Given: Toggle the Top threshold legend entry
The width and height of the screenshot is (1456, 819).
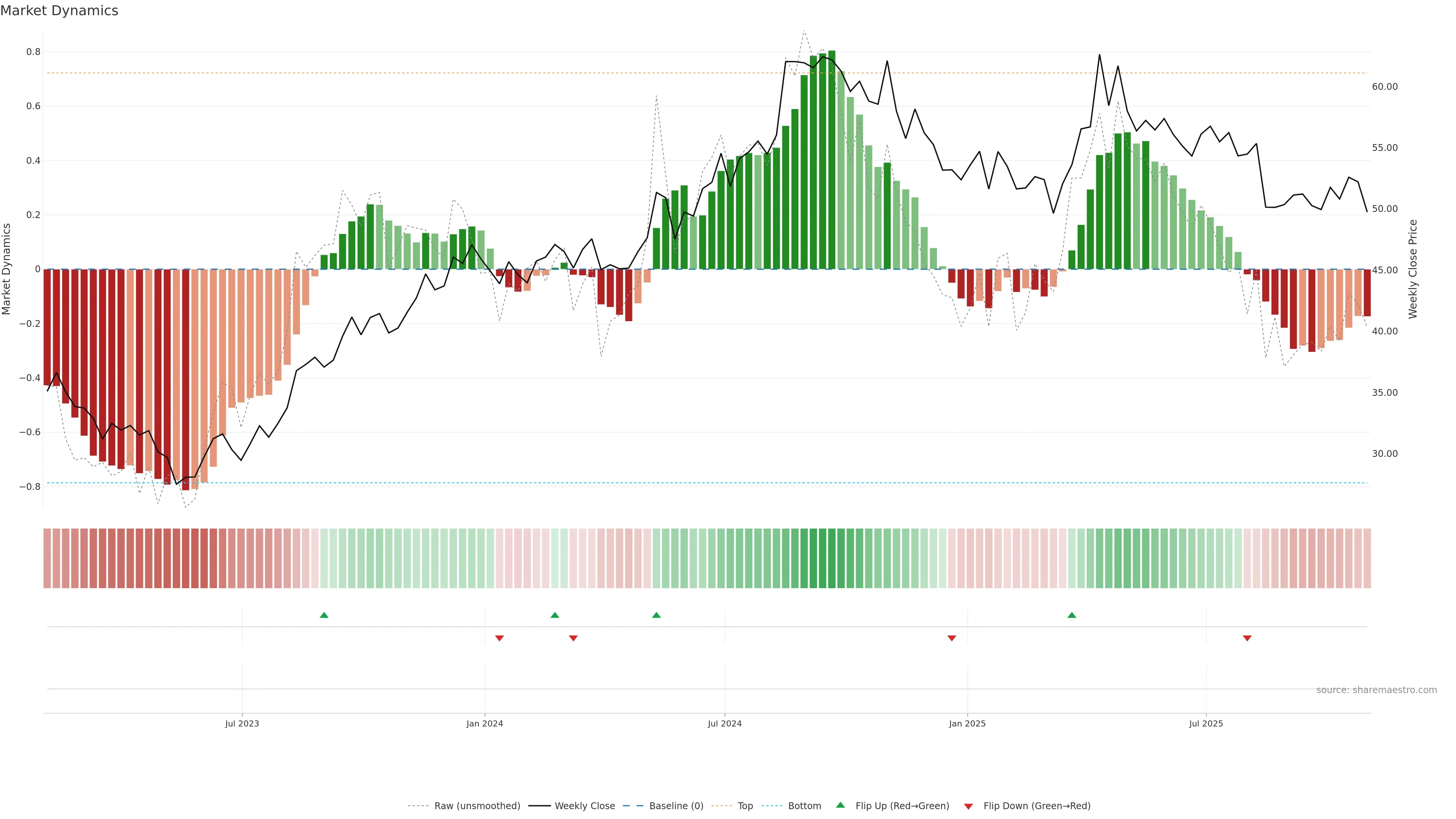Looking at the screenshot, I should 745,806.
